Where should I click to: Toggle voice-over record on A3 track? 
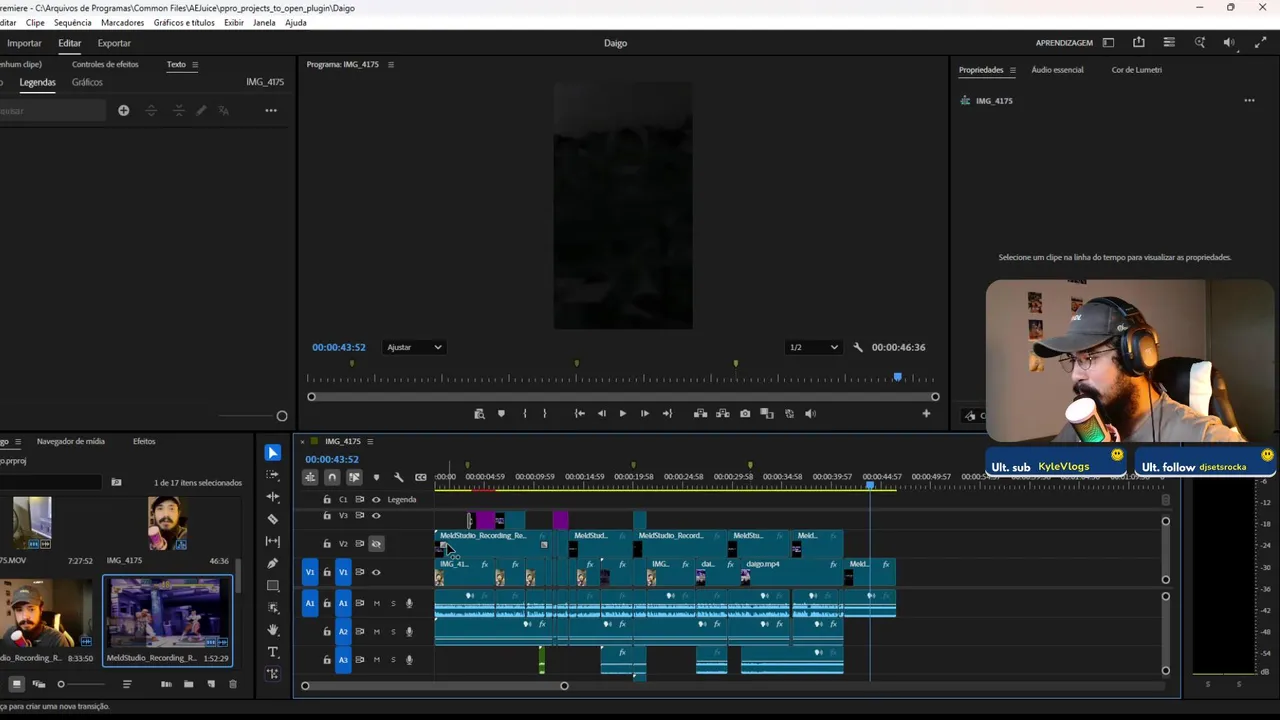409,659
